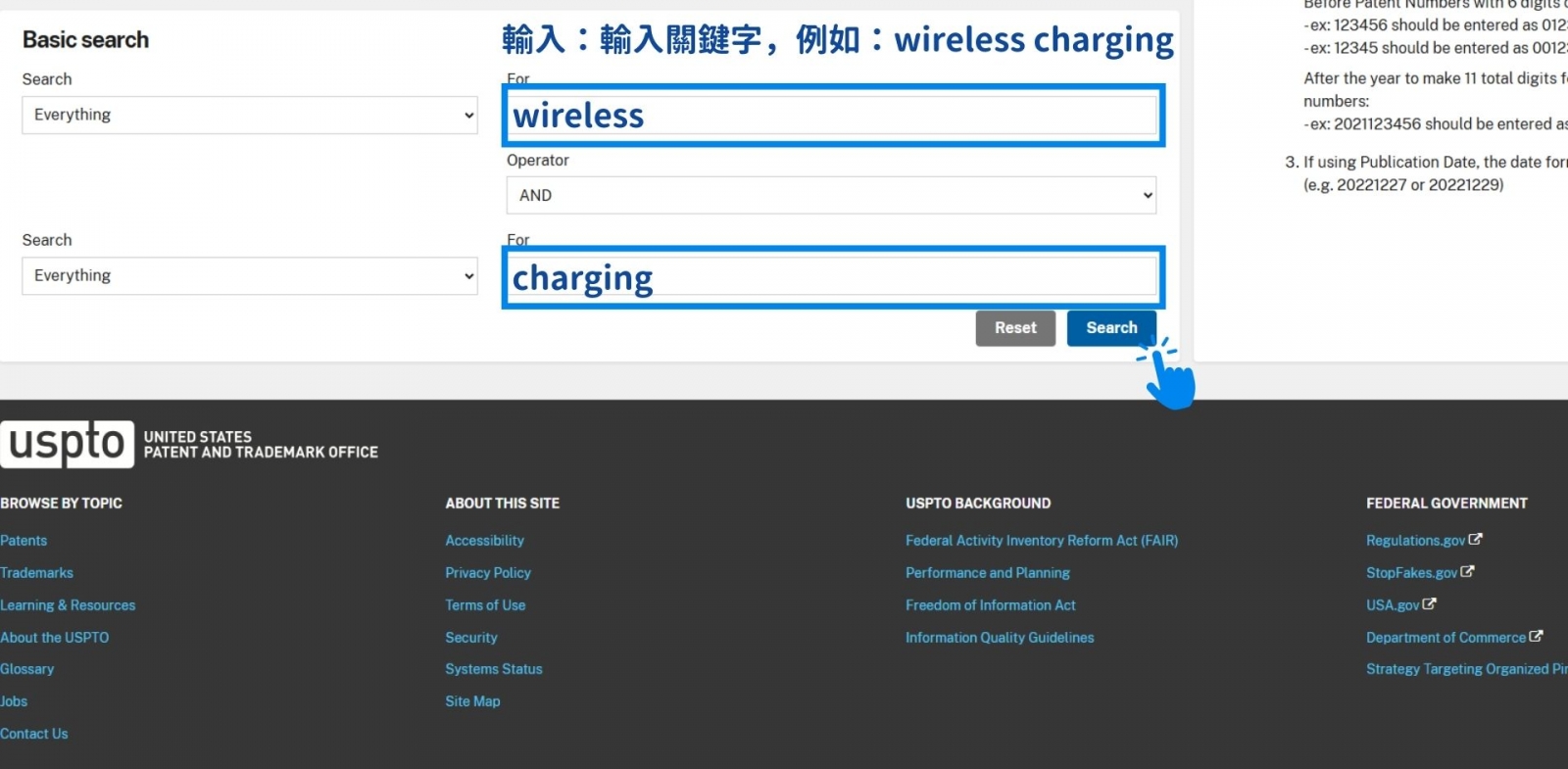This screenshot has height=769, width=1568.
Task: Click the first search term input field
Action: pyautogui.click(x=833, y=116)
